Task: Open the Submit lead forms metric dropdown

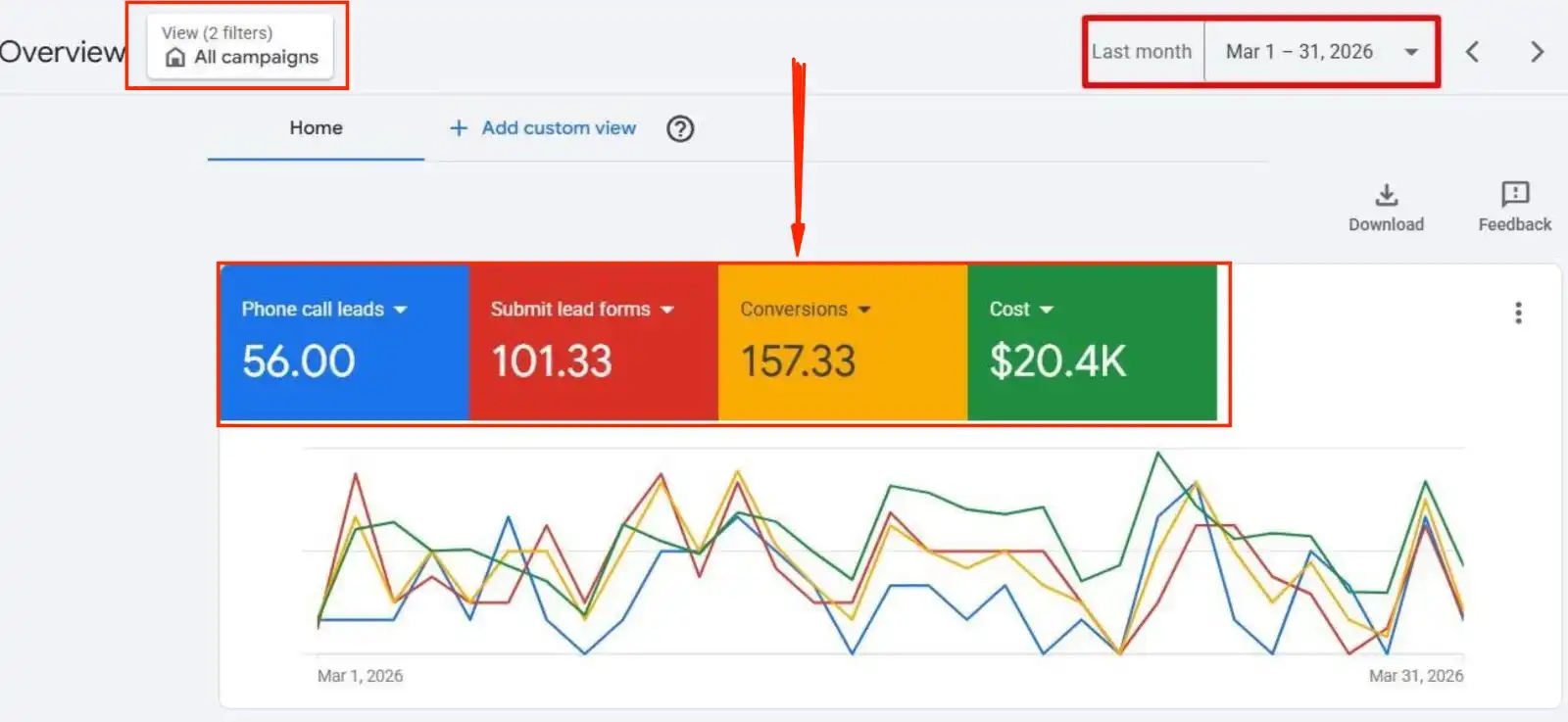Action: click(x=582, y=310)
